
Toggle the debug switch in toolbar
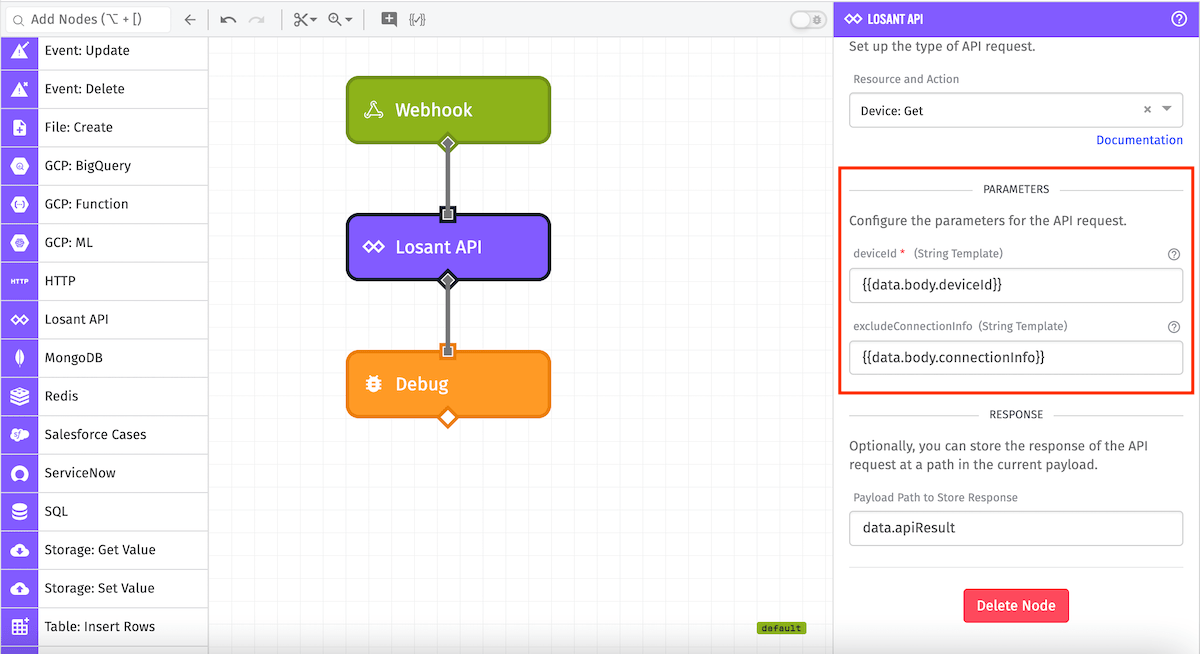tap(807, 19)
